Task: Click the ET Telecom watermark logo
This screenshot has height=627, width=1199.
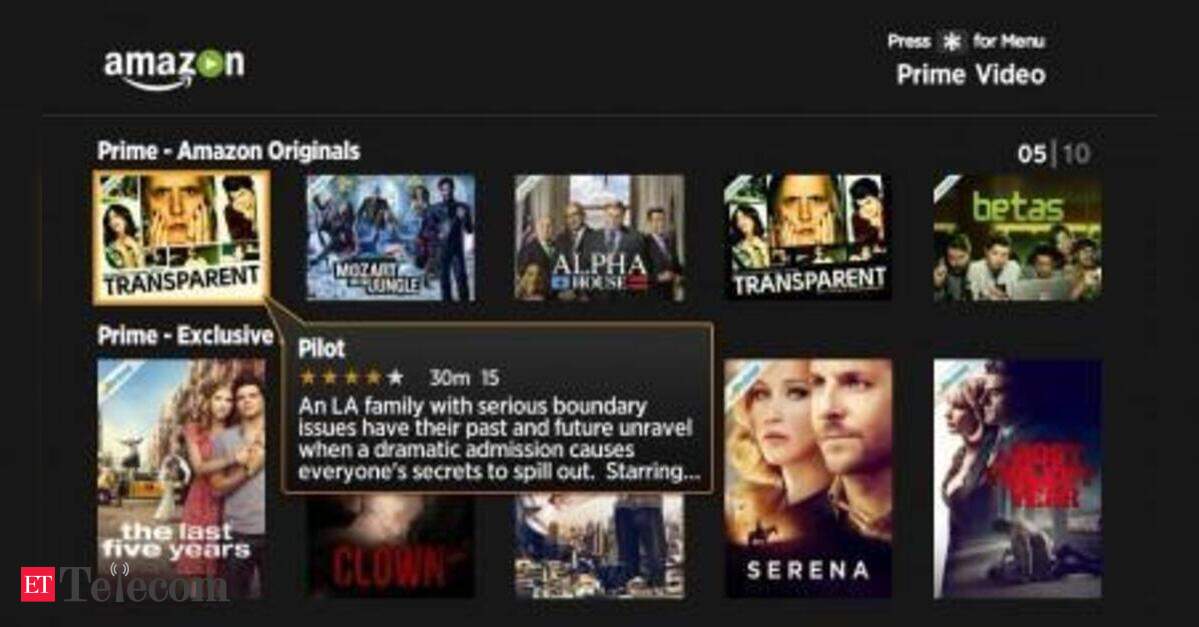Action: click(124, 584)
